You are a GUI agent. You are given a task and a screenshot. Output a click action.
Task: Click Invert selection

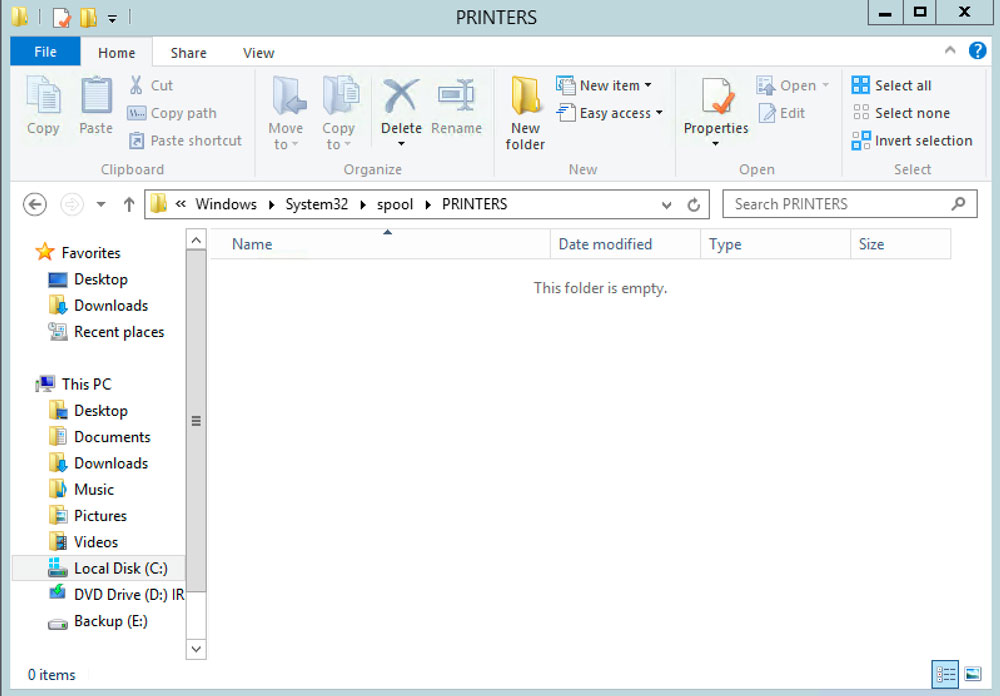click(x=912, y=141)
